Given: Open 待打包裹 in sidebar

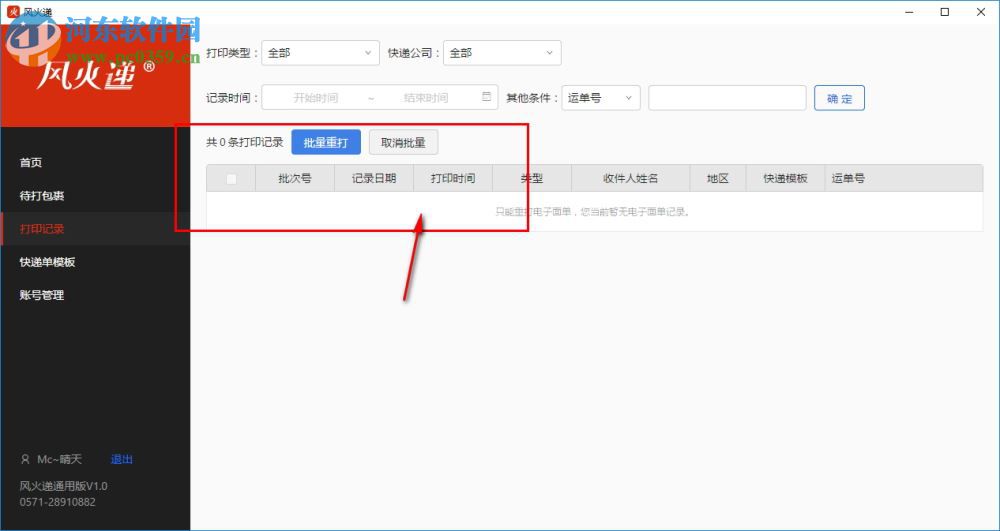Looking at the screenshot, I should (95, 196).
